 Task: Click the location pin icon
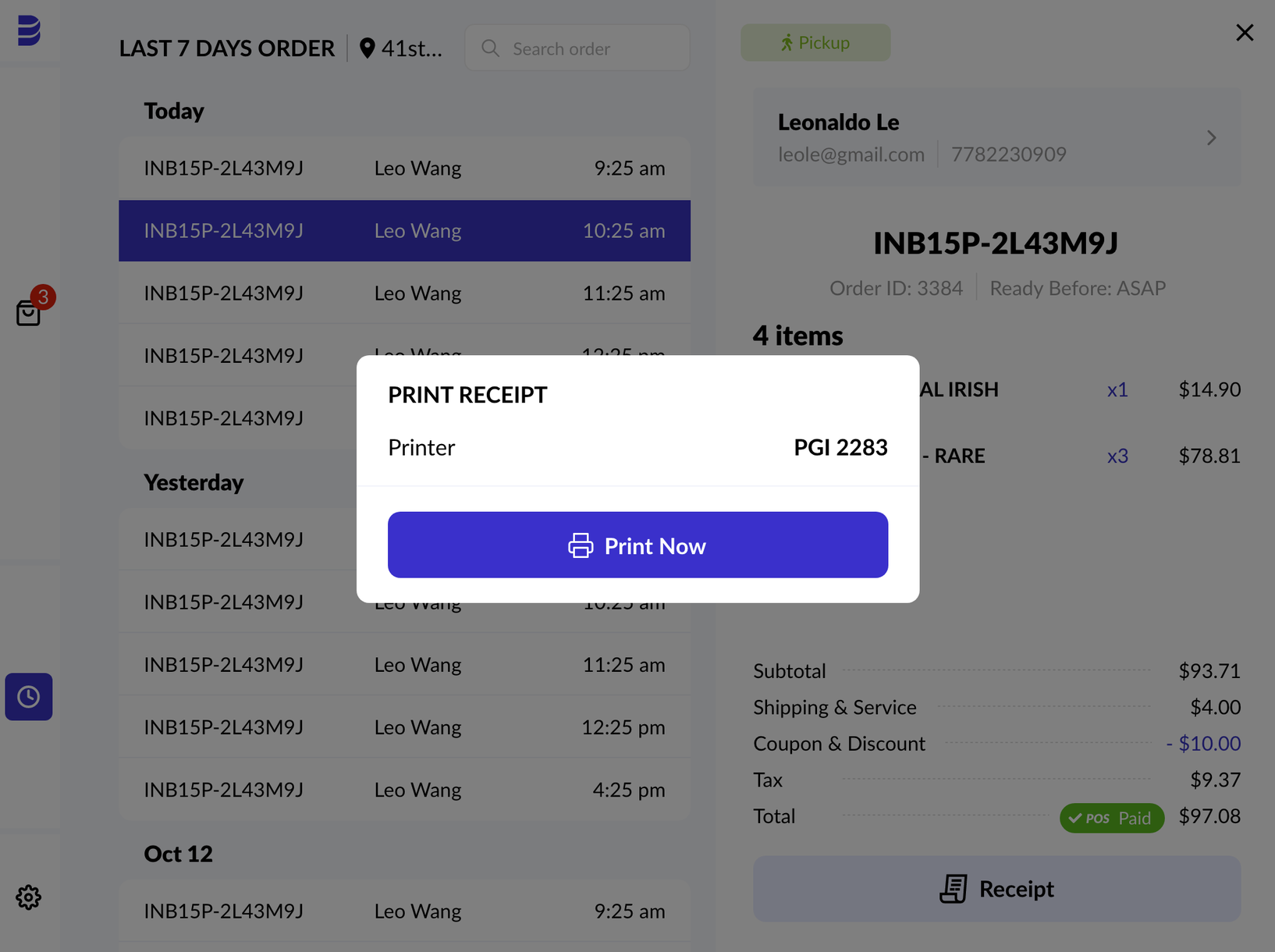point(367,48)
